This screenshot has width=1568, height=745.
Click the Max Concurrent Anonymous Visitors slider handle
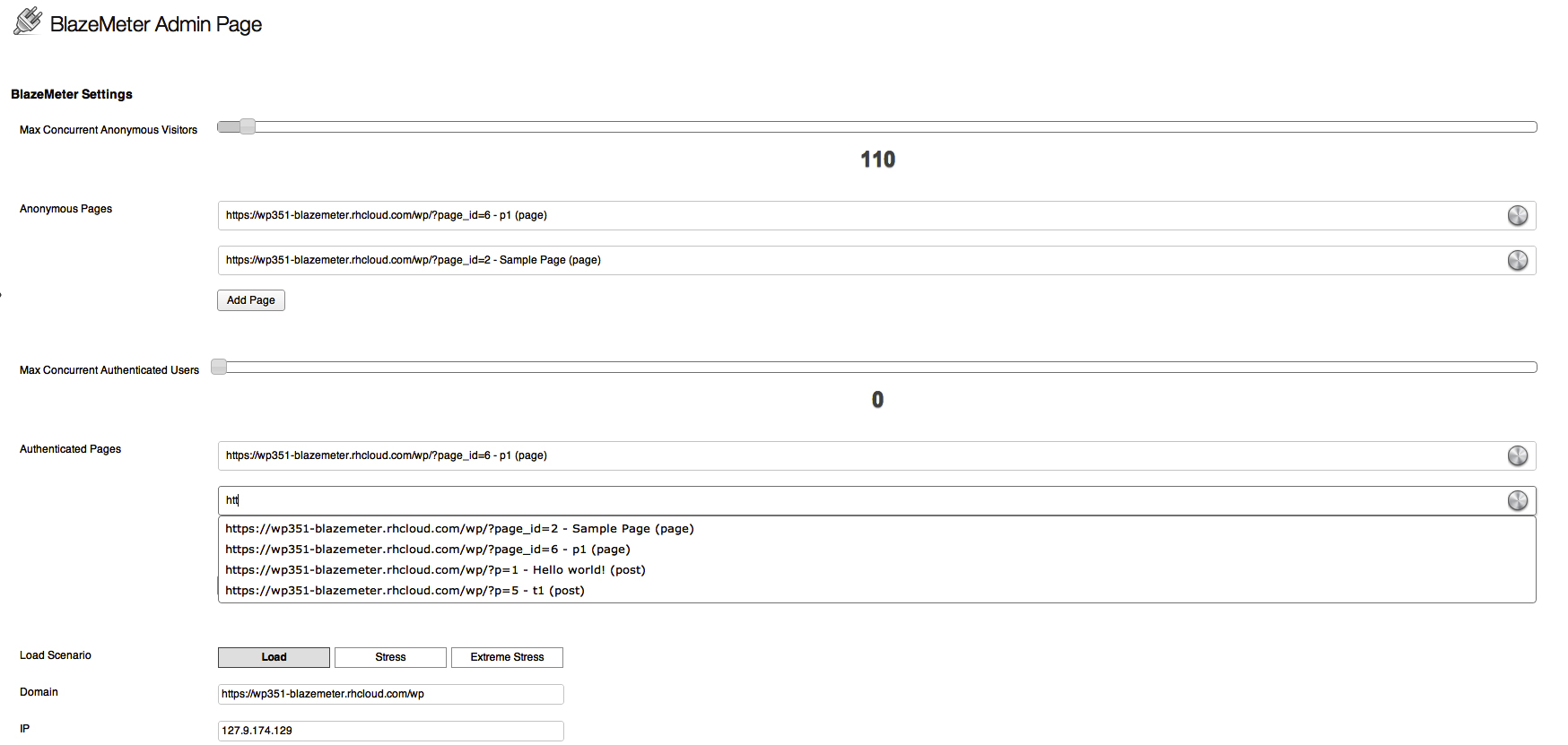coord(248,126)
